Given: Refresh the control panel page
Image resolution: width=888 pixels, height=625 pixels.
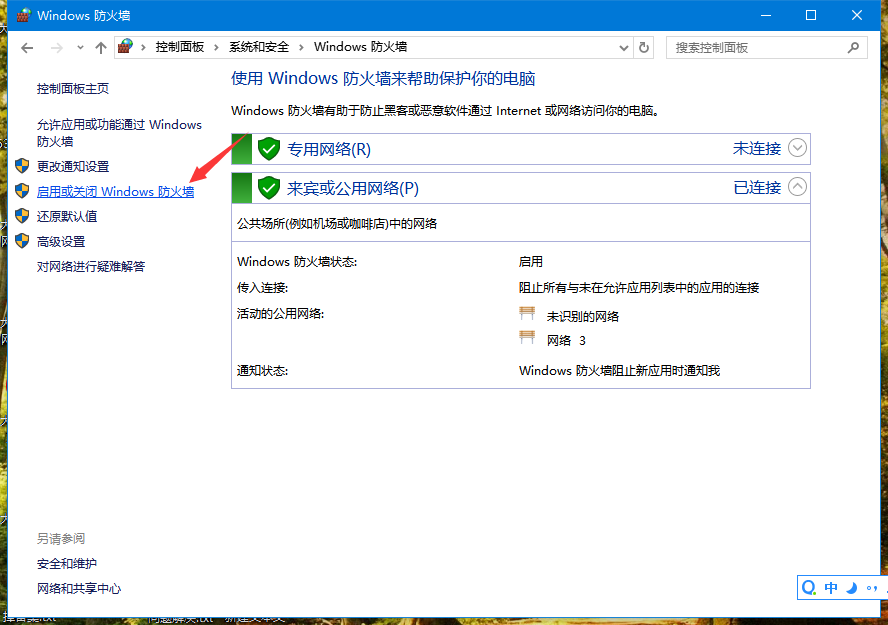Looking at the screenshot, I should pos(644,48).
